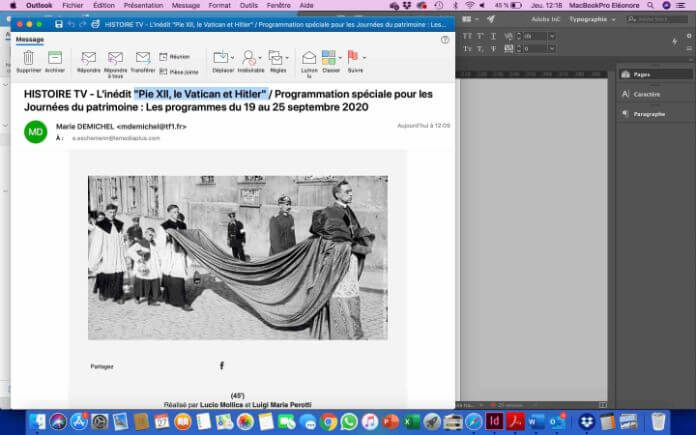The width and height of the screenshot is (696, 435).
Task: Click InDesign subscript T icon
Action: (x=480, y=48)
